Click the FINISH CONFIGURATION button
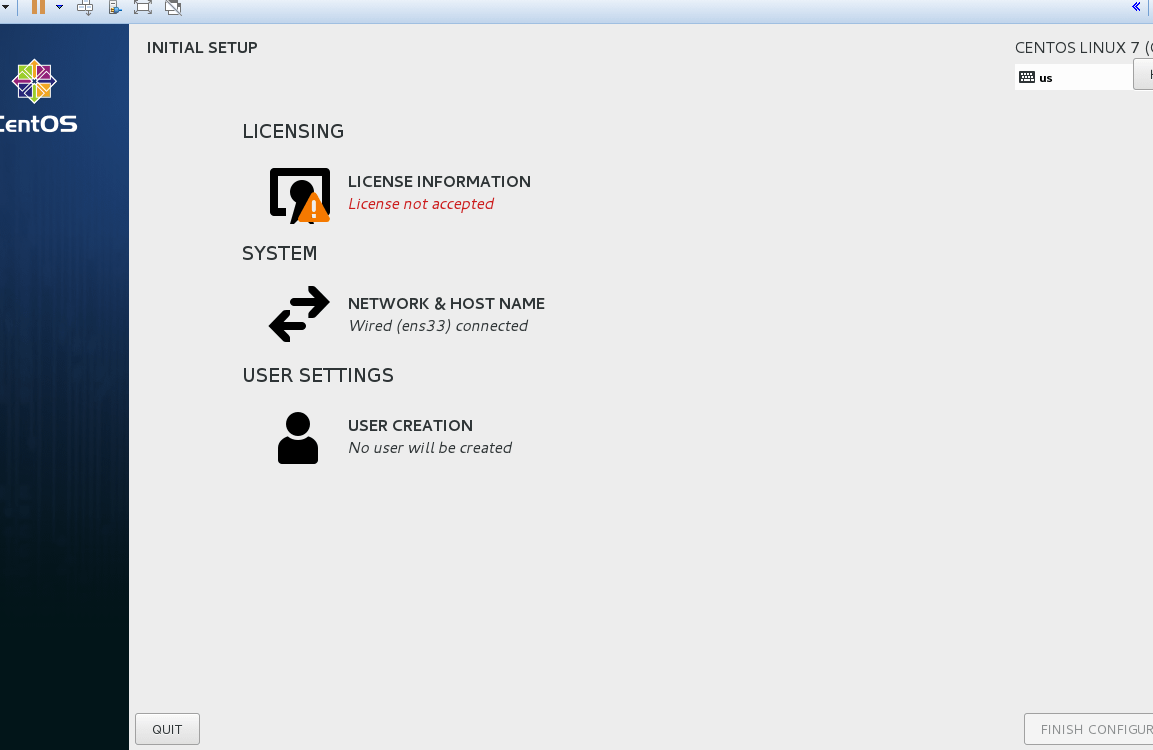This screenshot has height=750, width=1153. click(1089, 729)
